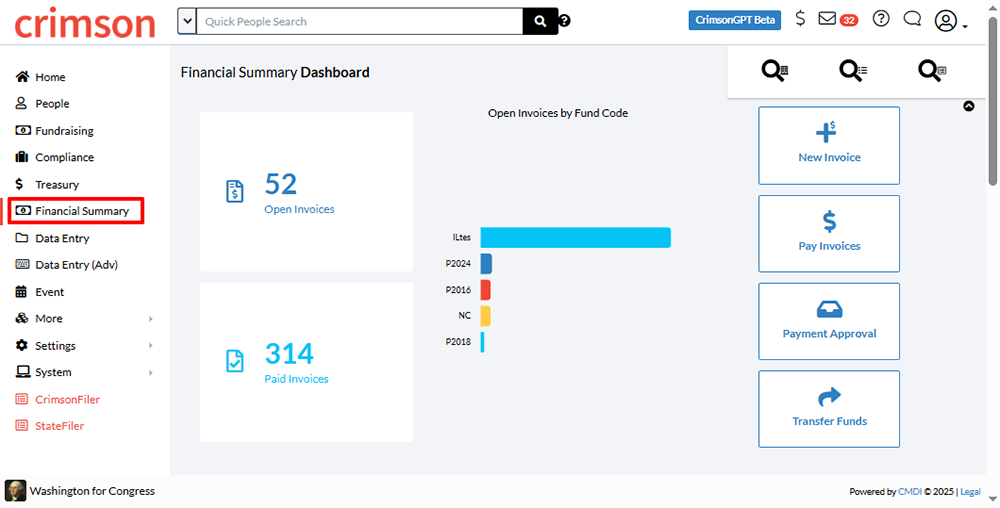
Task: Click the first magnifier search icon
Action: coord(775,70)
